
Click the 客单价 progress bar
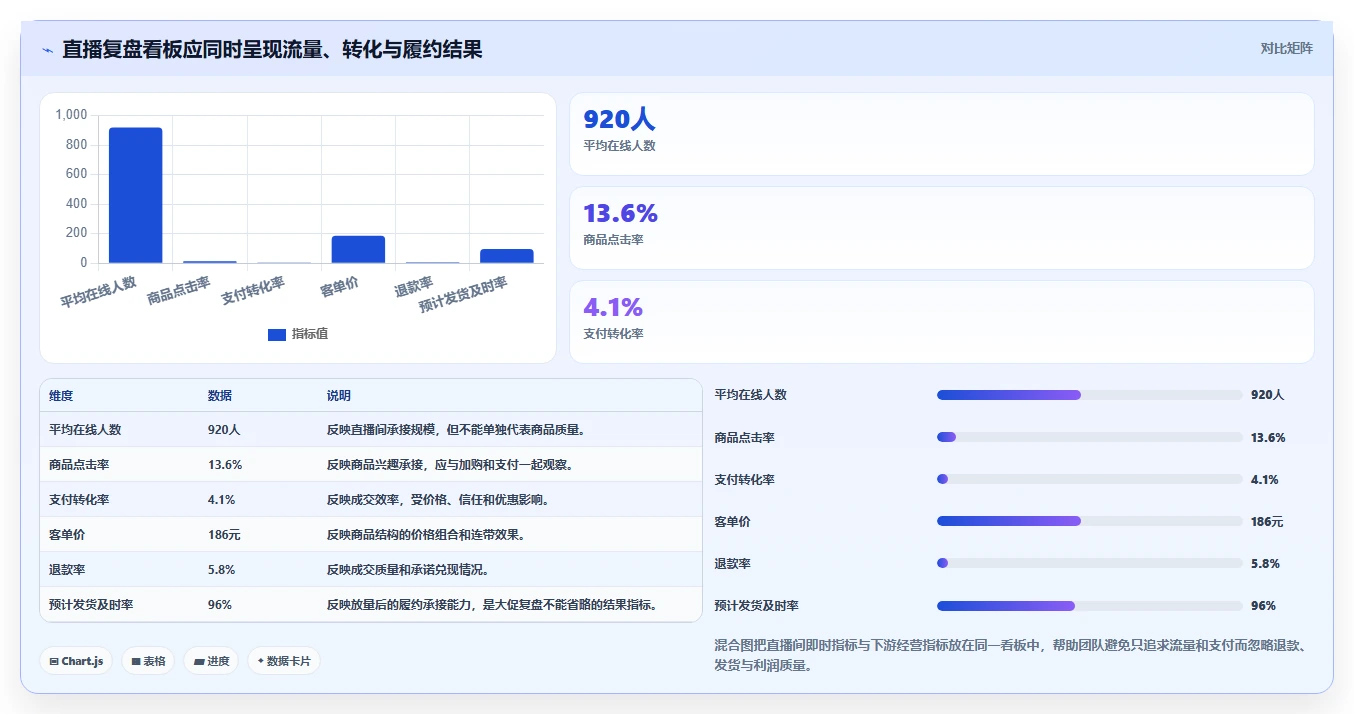1089,521
